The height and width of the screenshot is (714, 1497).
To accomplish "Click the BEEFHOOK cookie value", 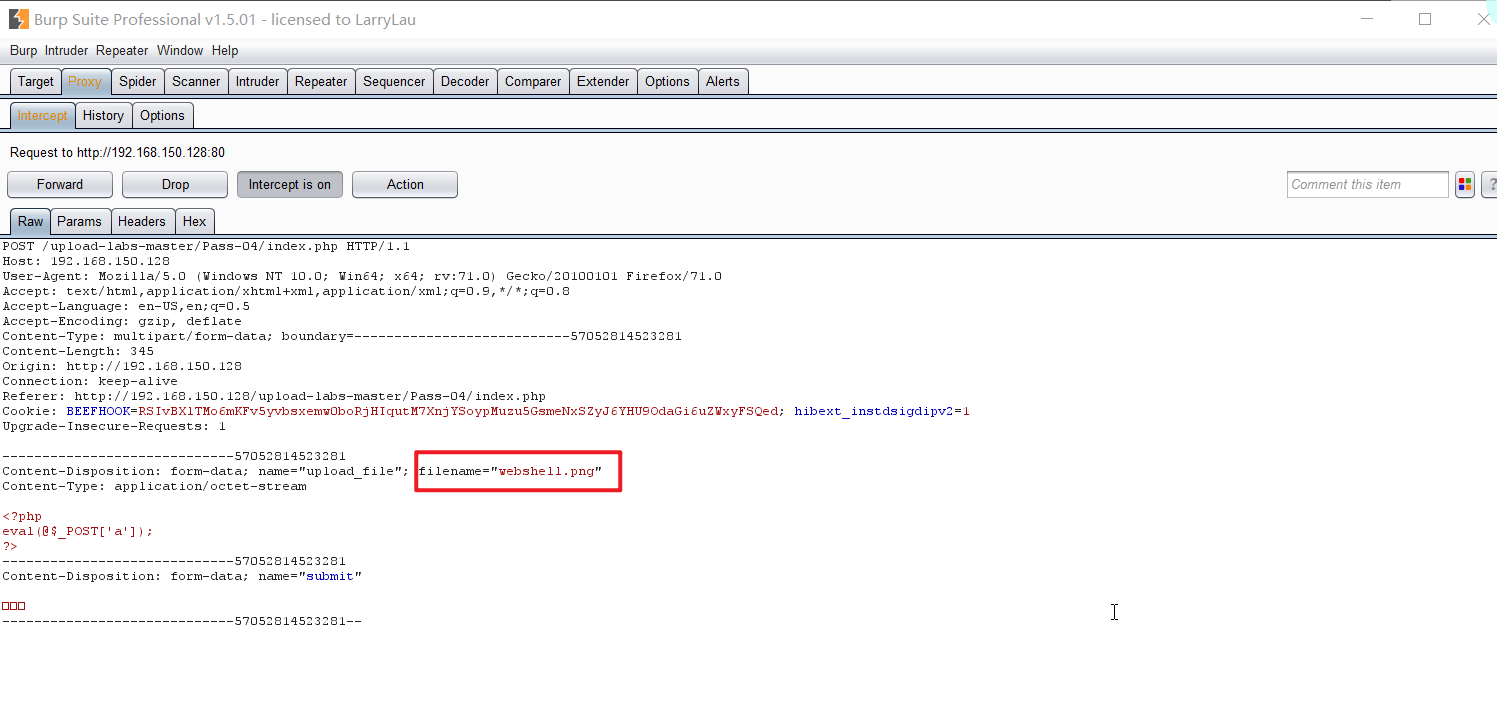I will coord(459,411).
